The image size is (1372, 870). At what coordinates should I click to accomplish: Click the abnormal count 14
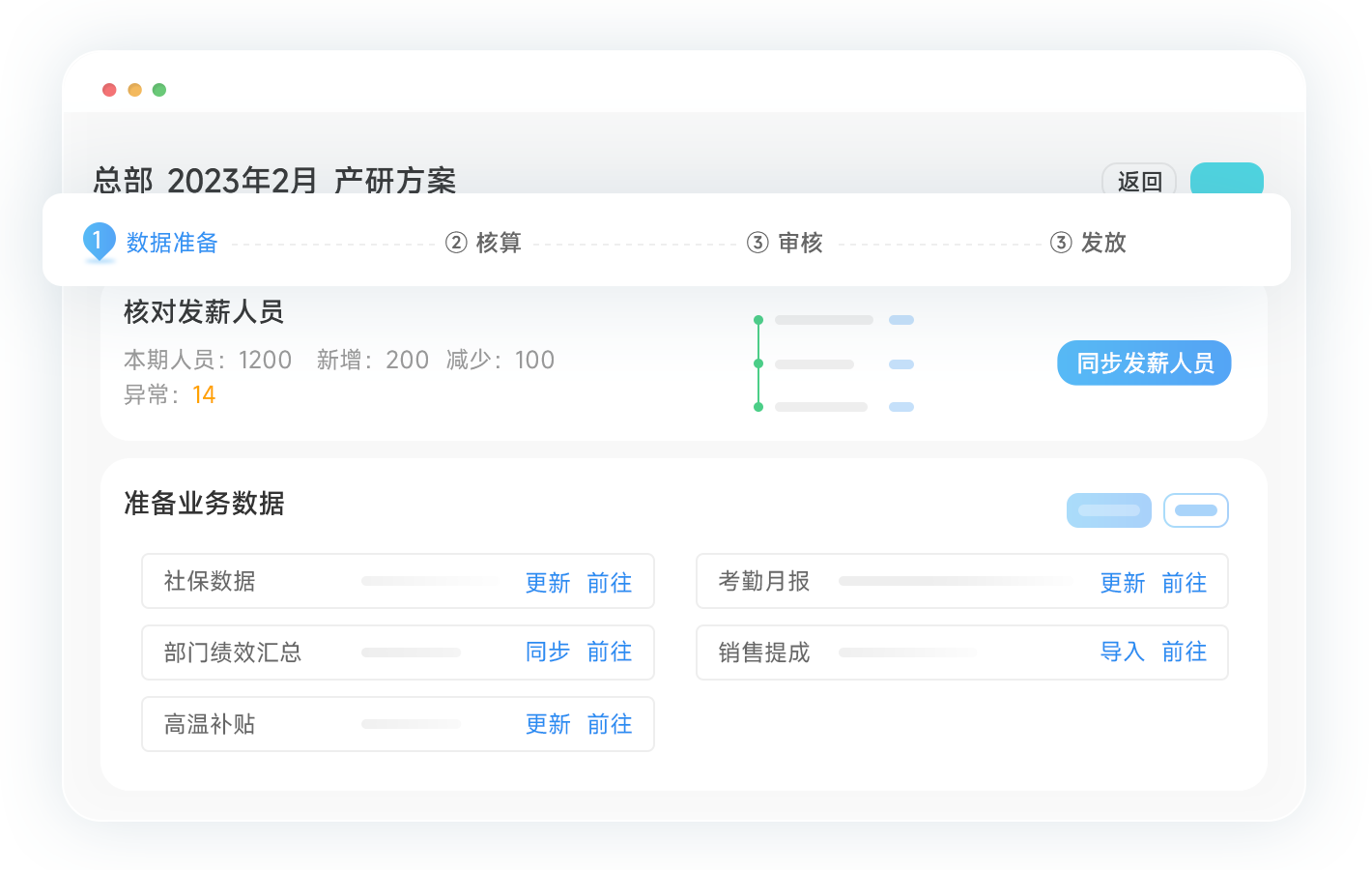coord(204,395)
